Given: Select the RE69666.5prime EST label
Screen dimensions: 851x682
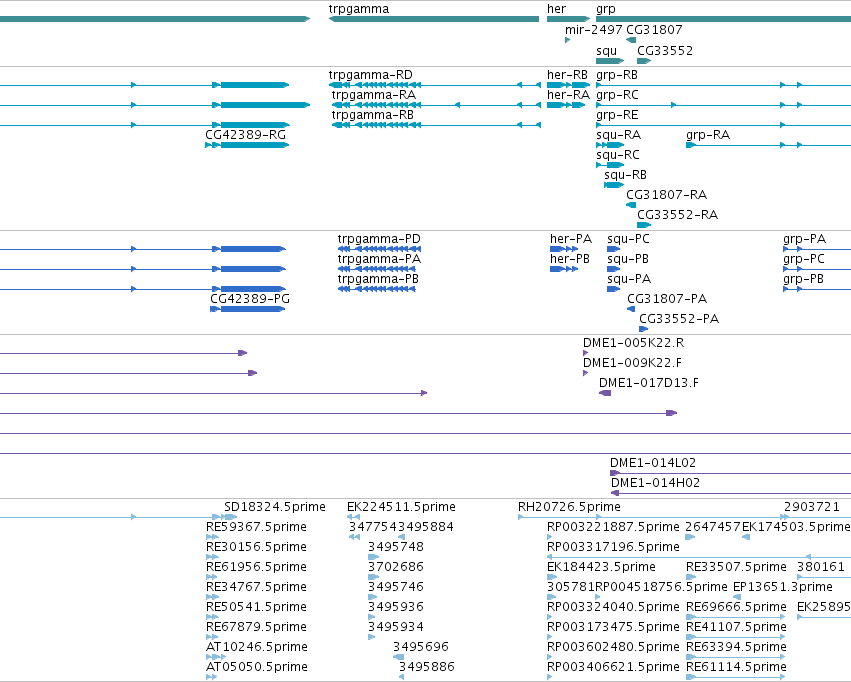Looking at the screenshot, I should [x=736, y=608].
